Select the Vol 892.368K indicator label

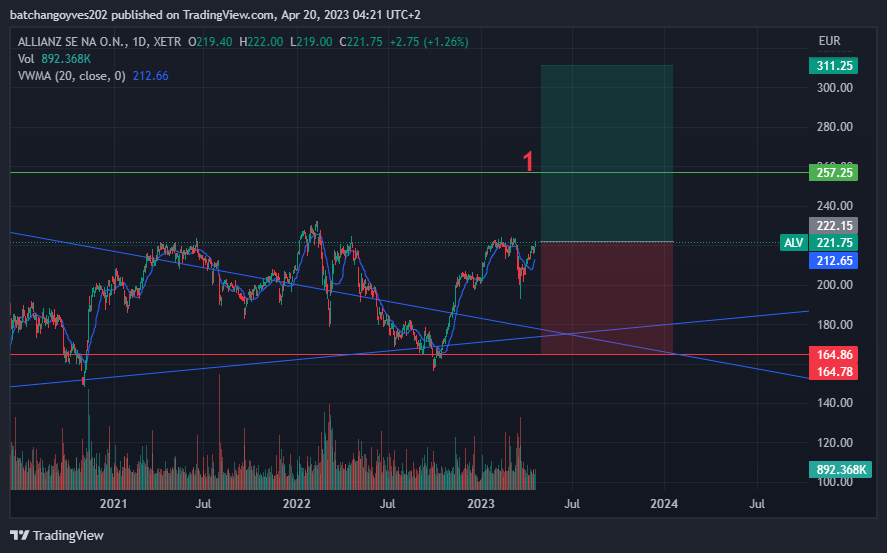click(x=54, y=59)
